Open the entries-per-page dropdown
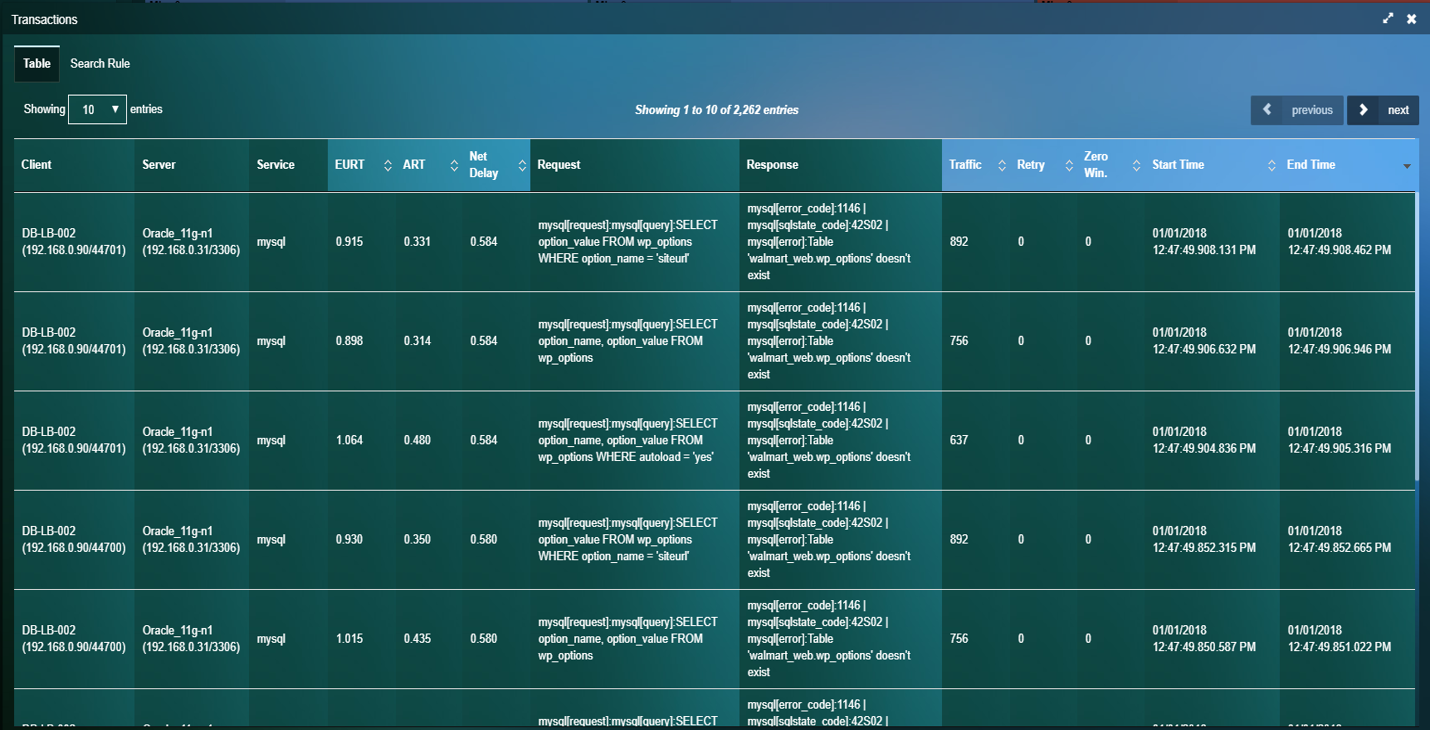The height and width of the screenshot is (730, 1430). point(97,110)
